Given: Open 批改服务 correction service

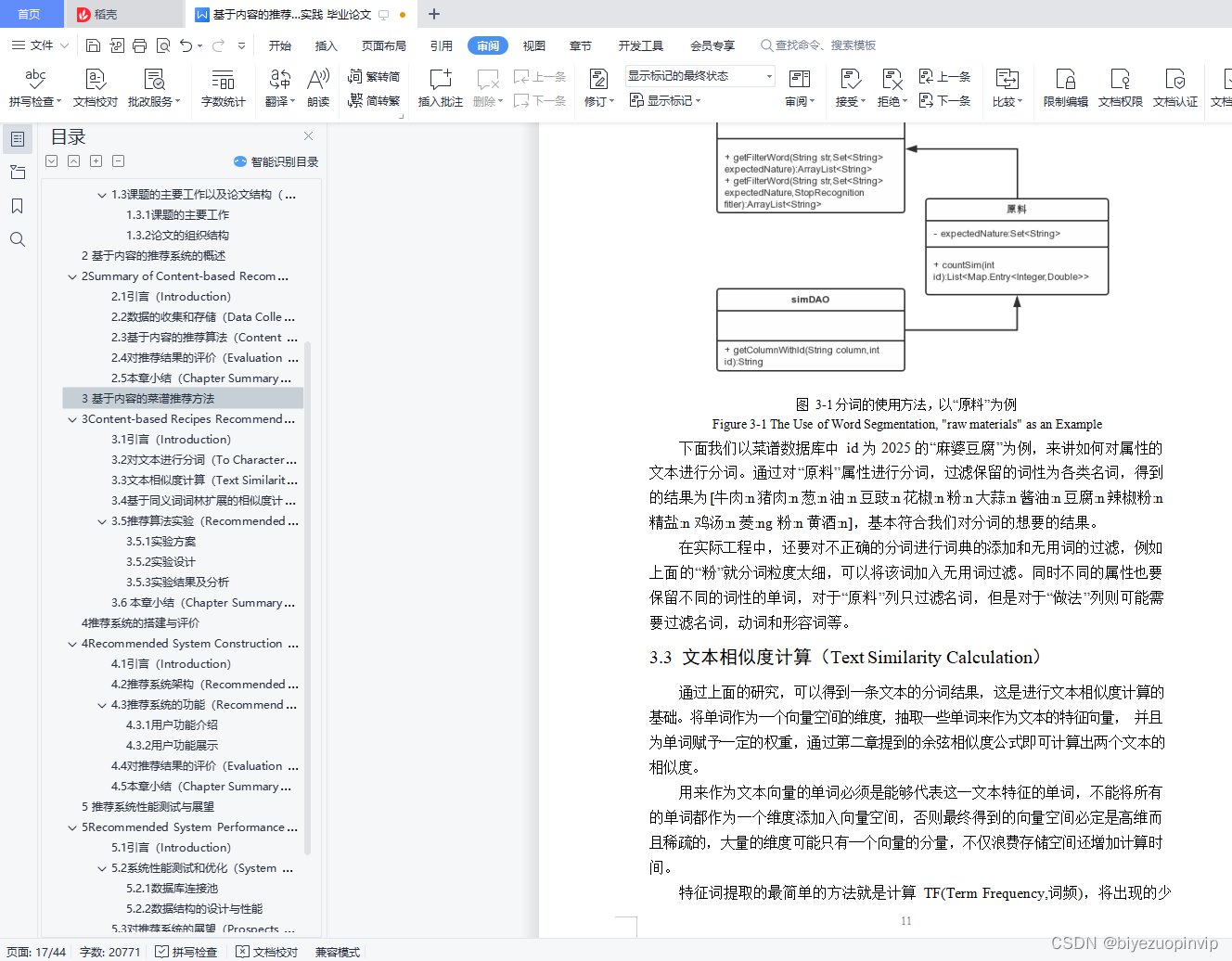Looking at the screenshot, I should pos(154,88).
